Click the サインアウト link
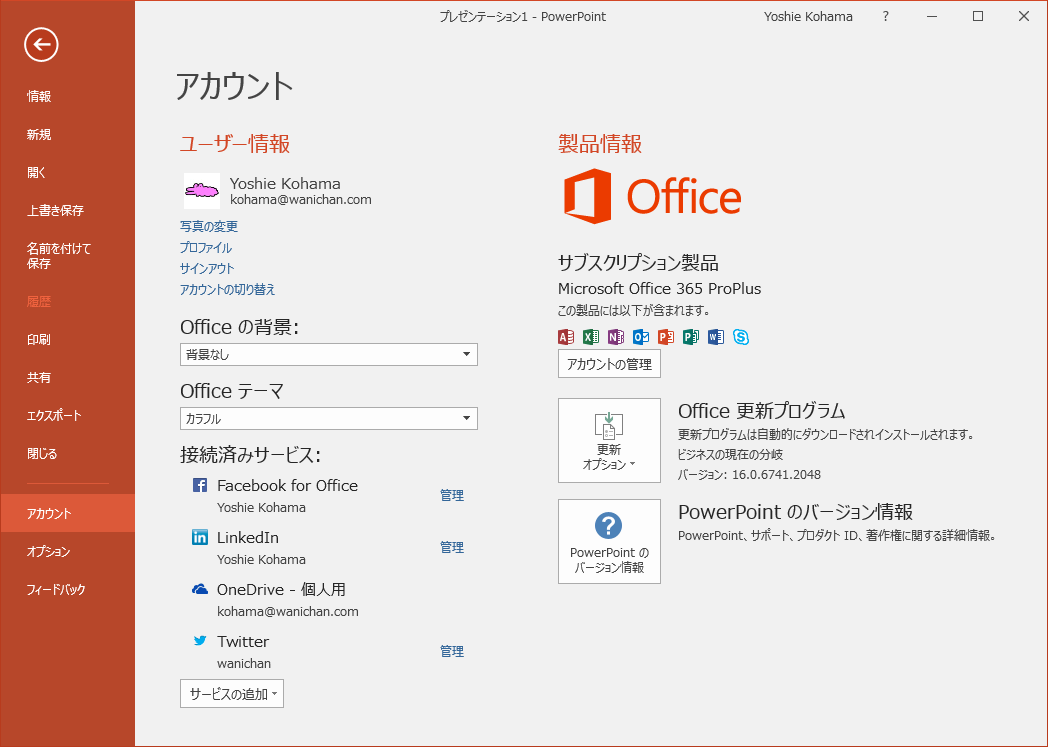1048x747 pixels. (207, 268)
